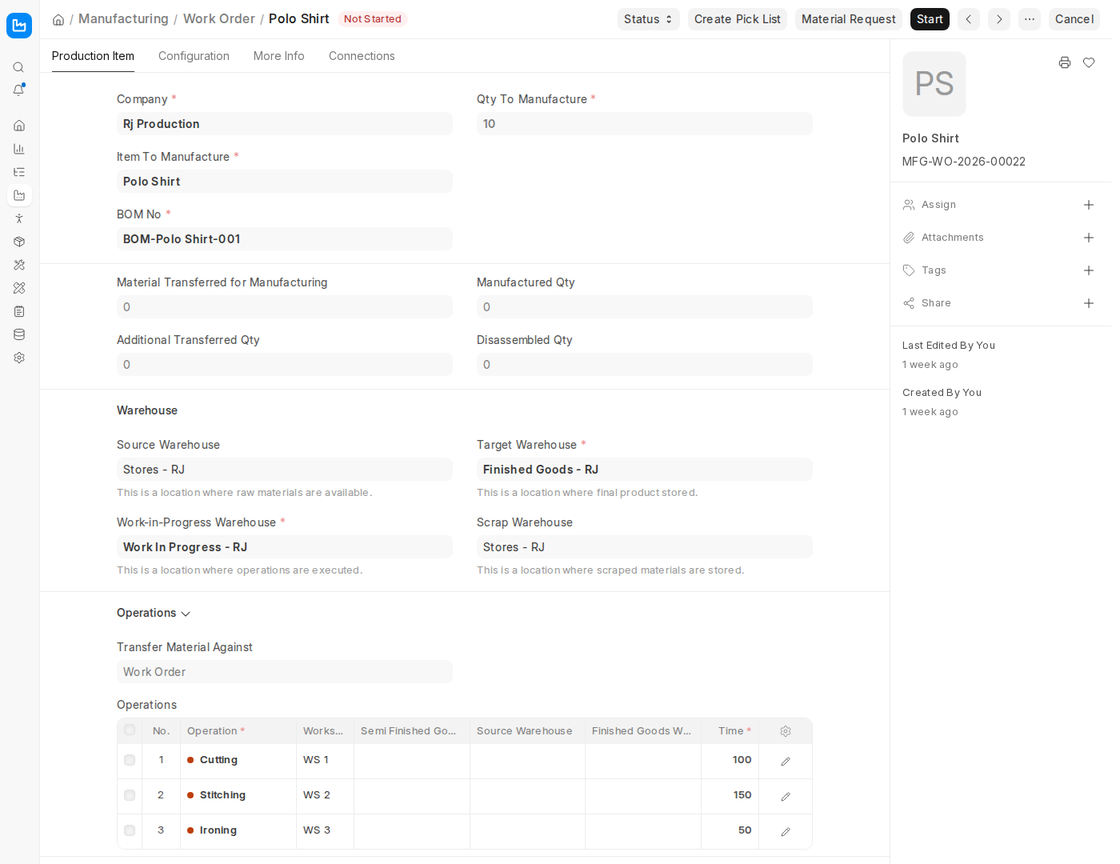Open the database cylinder icon in sidebar

pos(19,334)
